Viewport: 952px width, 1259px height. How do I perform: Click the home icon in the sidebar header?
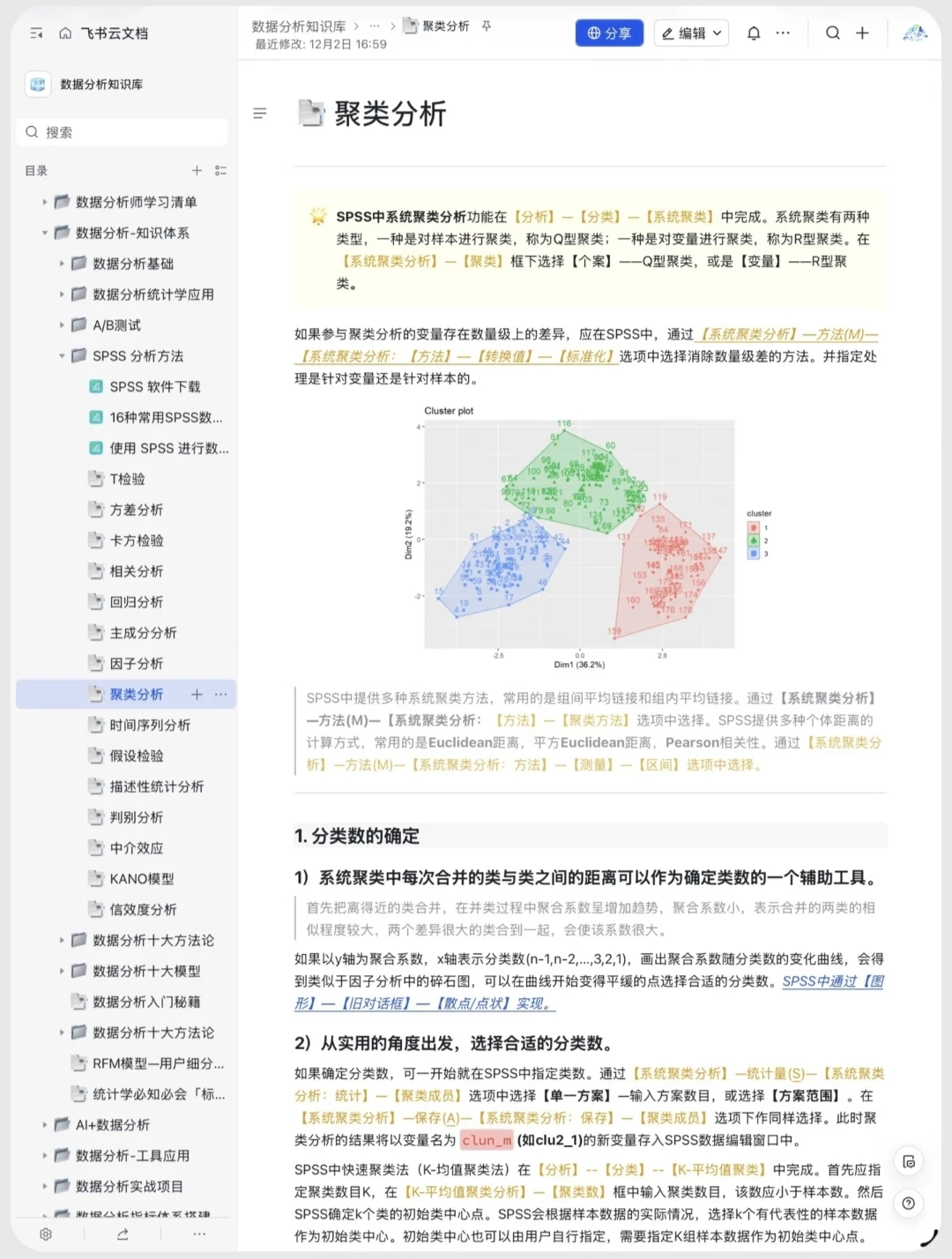(65, 33)
